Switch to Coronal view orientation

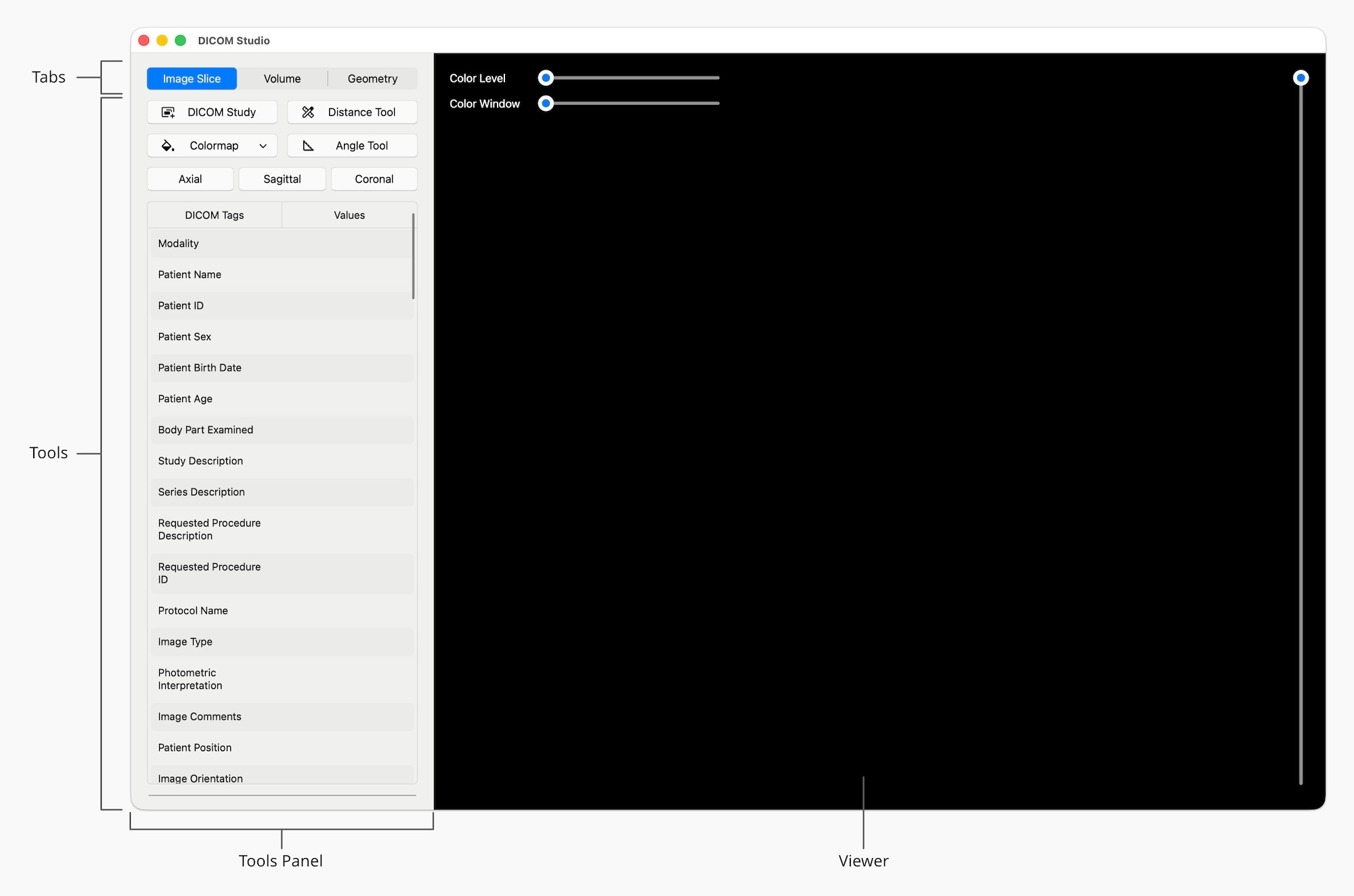(x=374, y=179)
